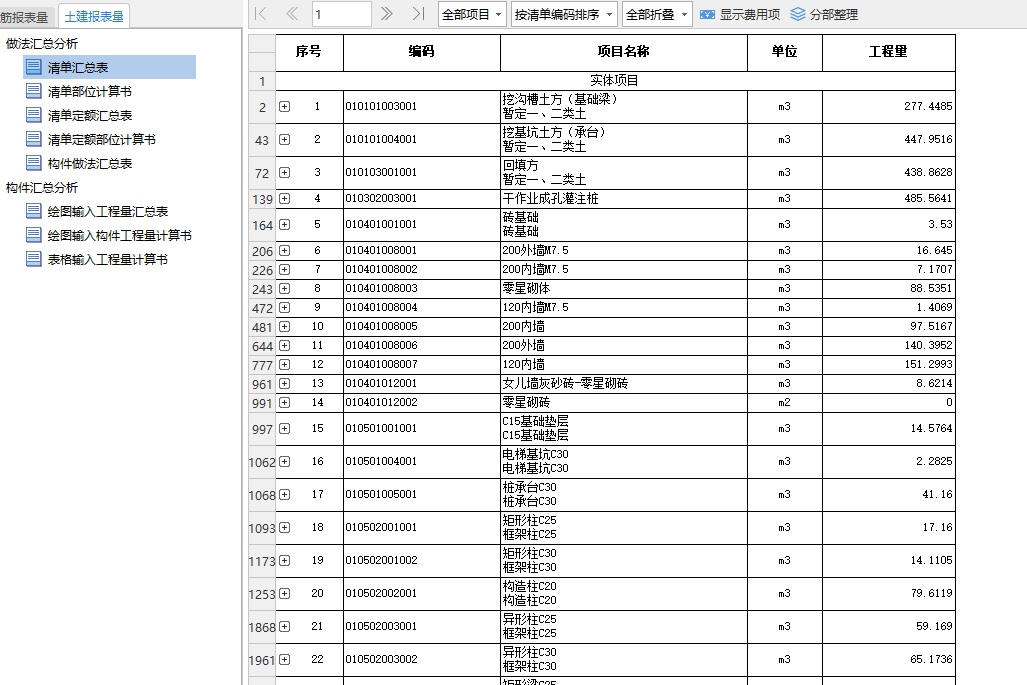Click the 工程量 column header
Screen dimensions: 1027x685
click(x=888, y=52)
